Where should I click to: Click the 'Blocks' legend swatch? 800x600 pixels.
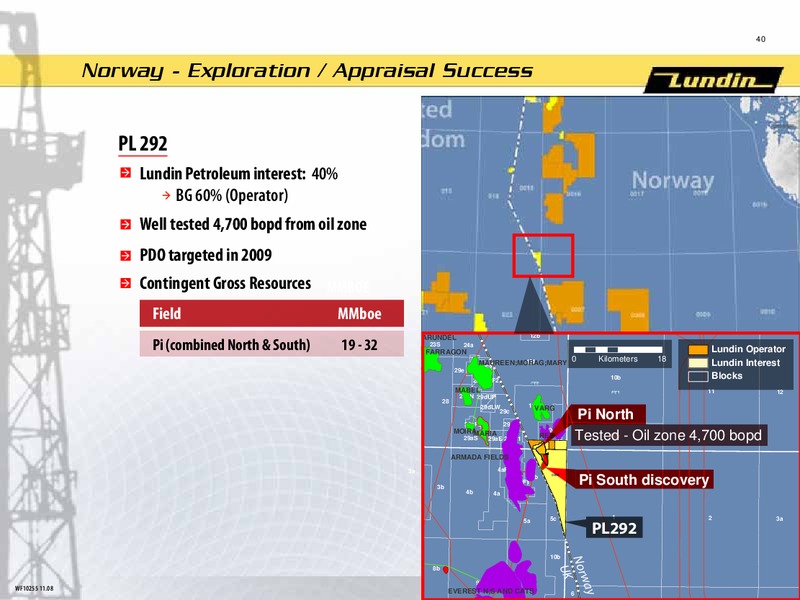tap(698, 376)
